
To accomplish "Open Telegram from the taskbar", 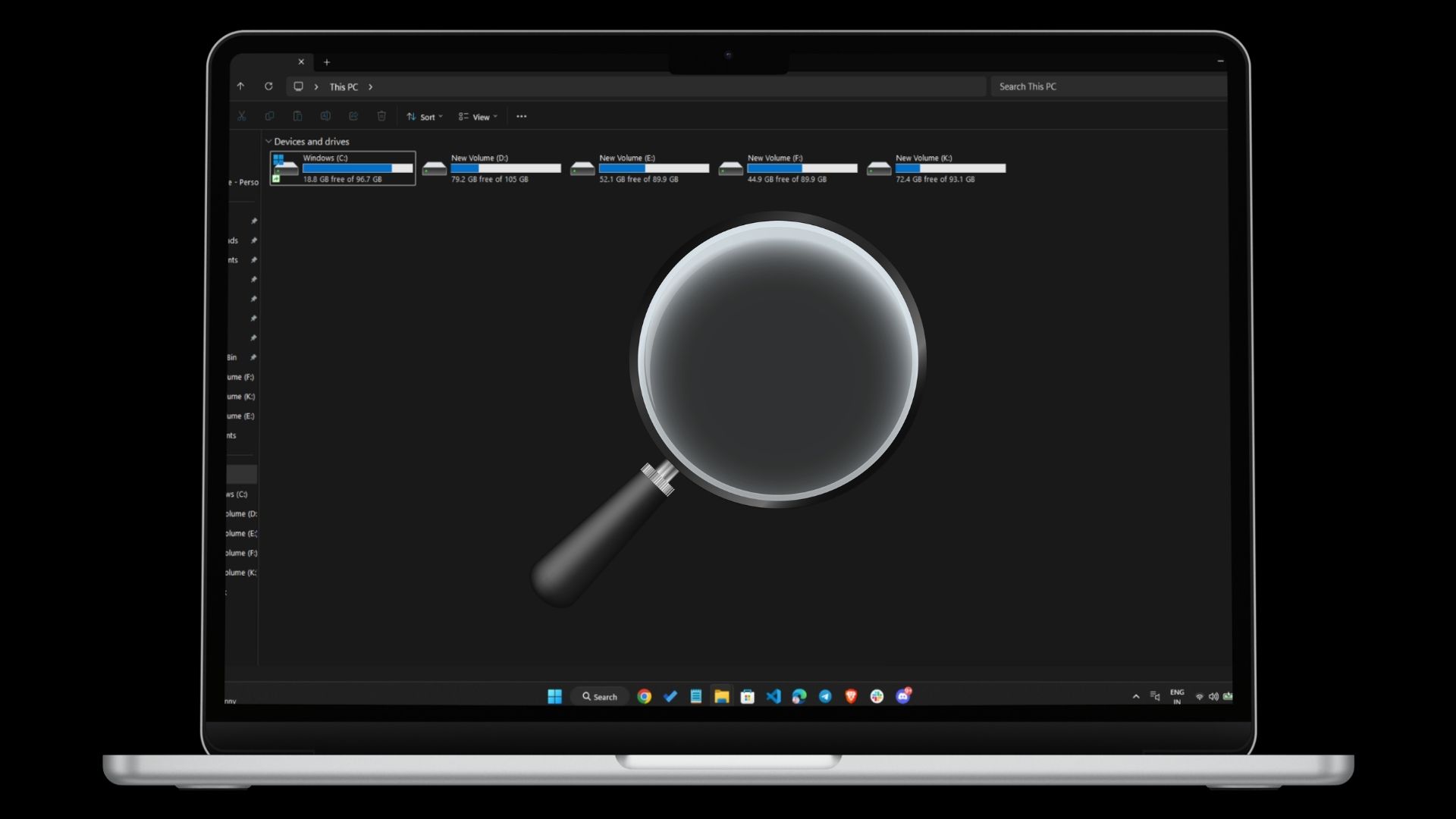I will (x=825, y=696).
